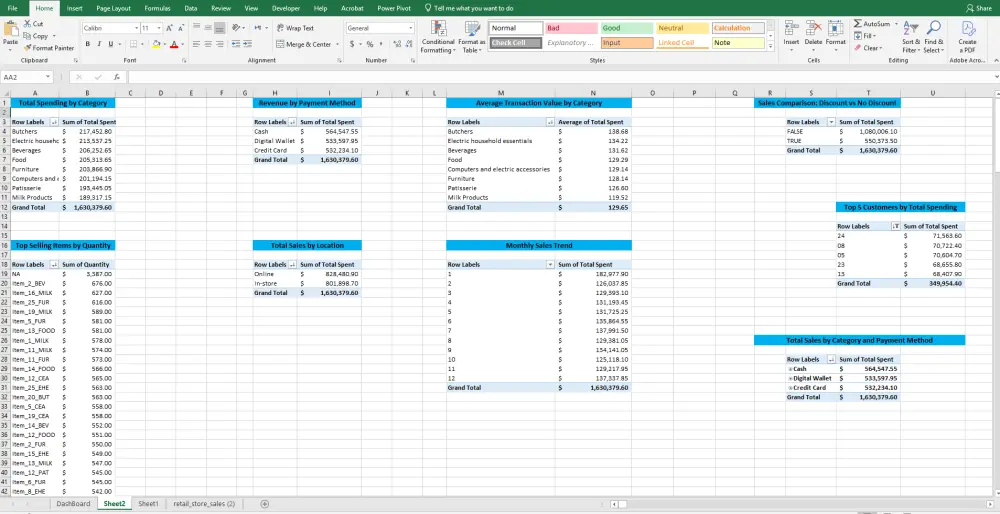Click the Copy button
Viewport: 1000px width, 514px height.
(39, 36)
